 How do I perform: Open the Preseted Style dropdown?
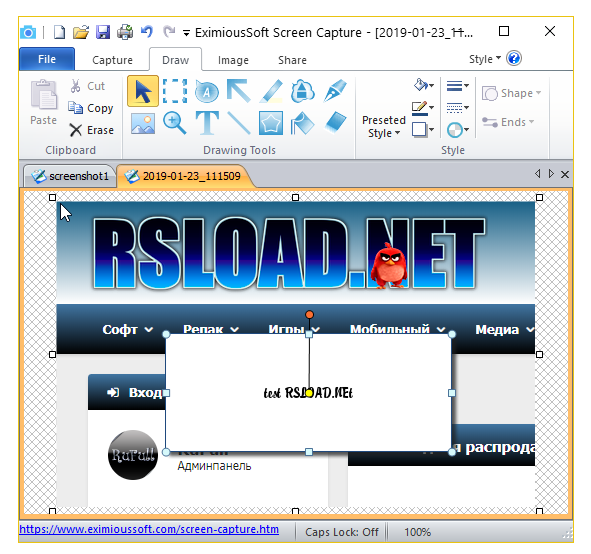384,127
